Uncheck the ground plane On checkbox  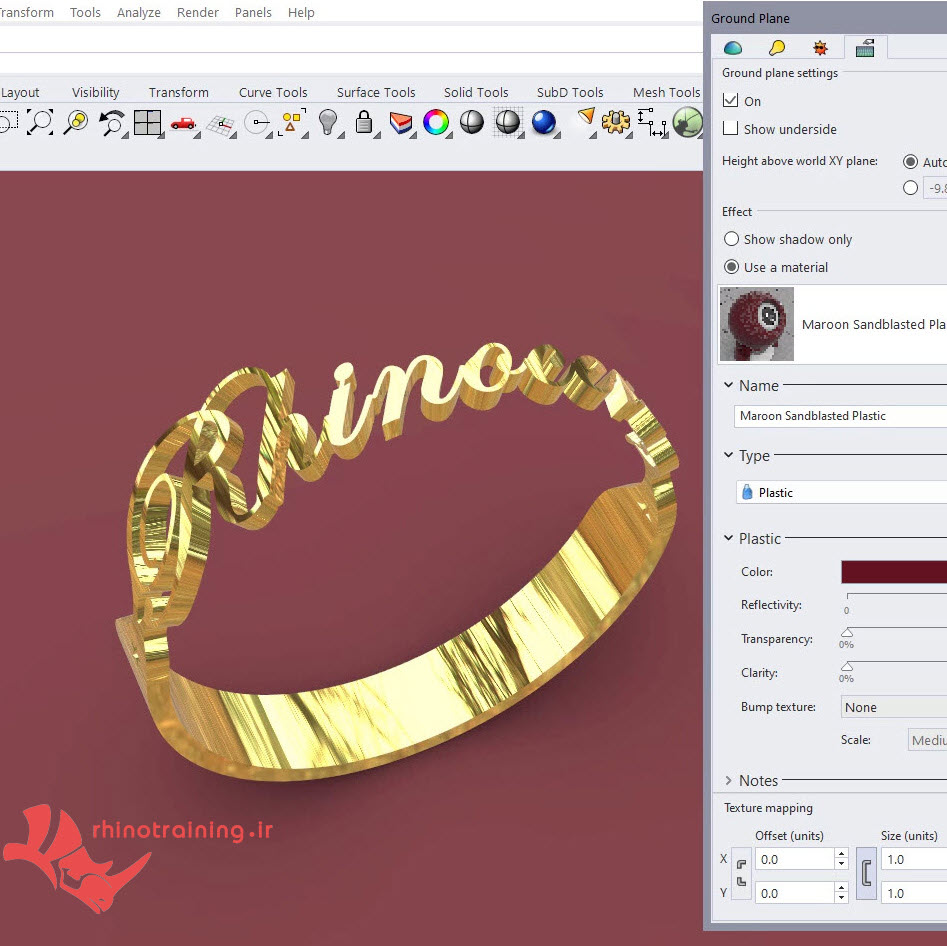tap(731, 101)
